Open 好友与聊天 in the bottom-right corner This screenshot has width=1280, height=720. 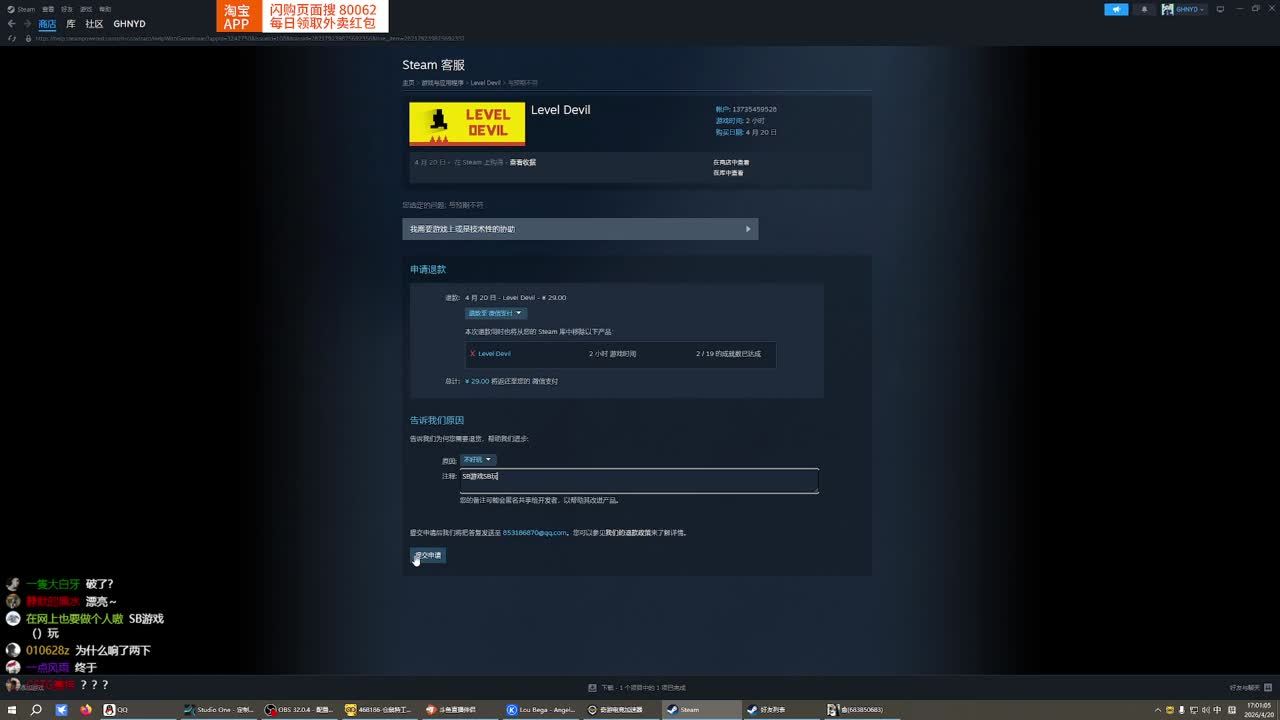click(x=1249, y=688)
